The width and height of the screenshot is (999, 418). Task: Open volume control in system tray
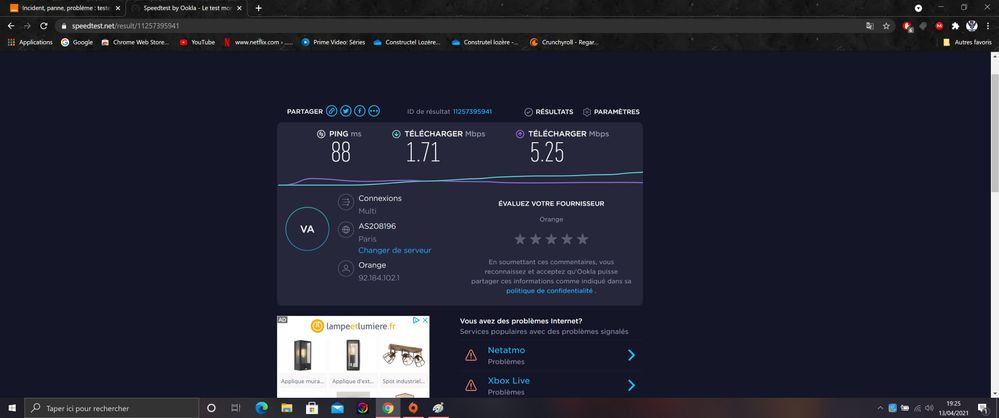930,408
